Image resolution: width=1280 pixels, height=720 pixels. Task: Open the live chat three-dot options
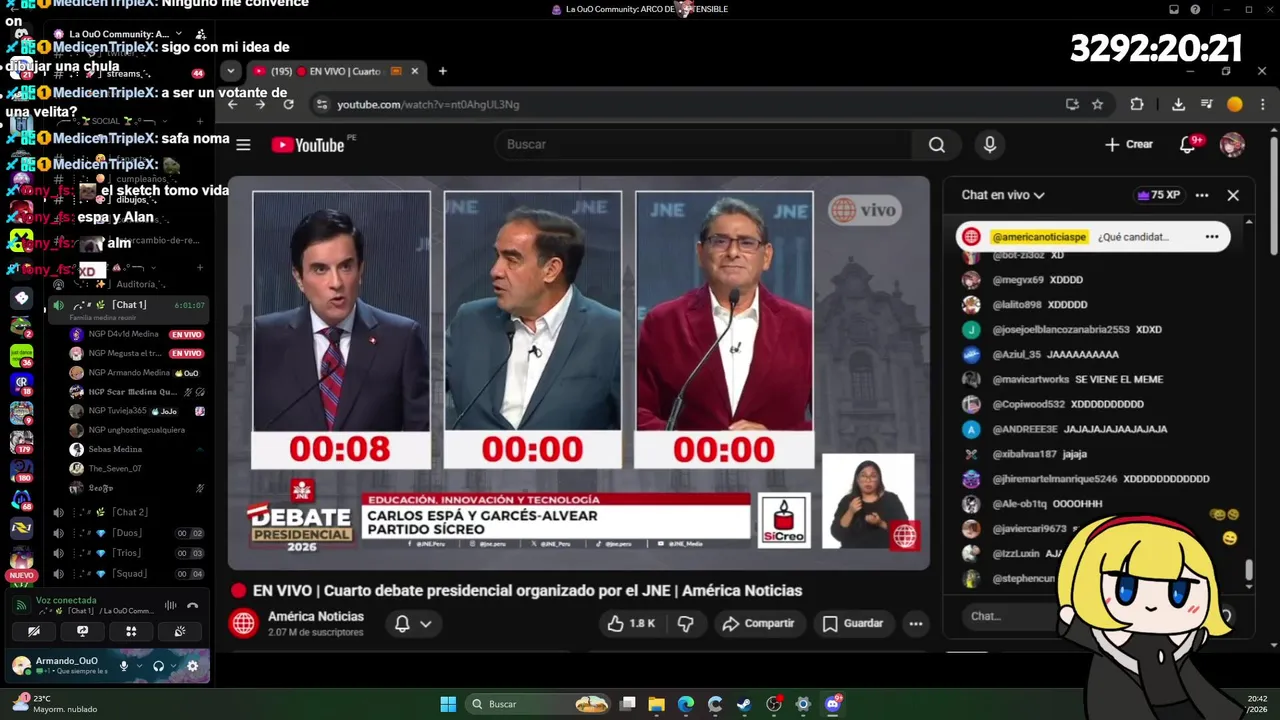[1202, 195]
